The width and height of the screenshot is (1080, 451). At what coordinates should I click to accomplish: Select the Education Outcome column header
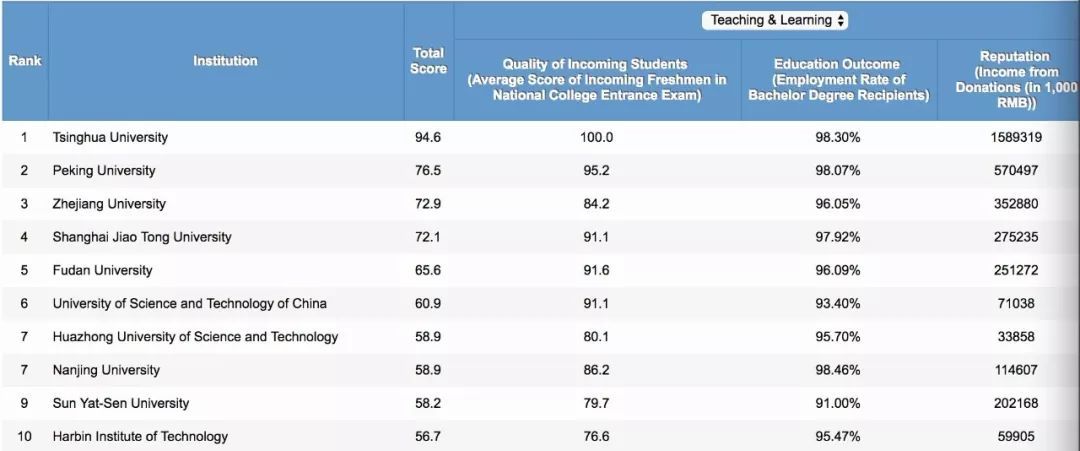(x=838, y=79)
